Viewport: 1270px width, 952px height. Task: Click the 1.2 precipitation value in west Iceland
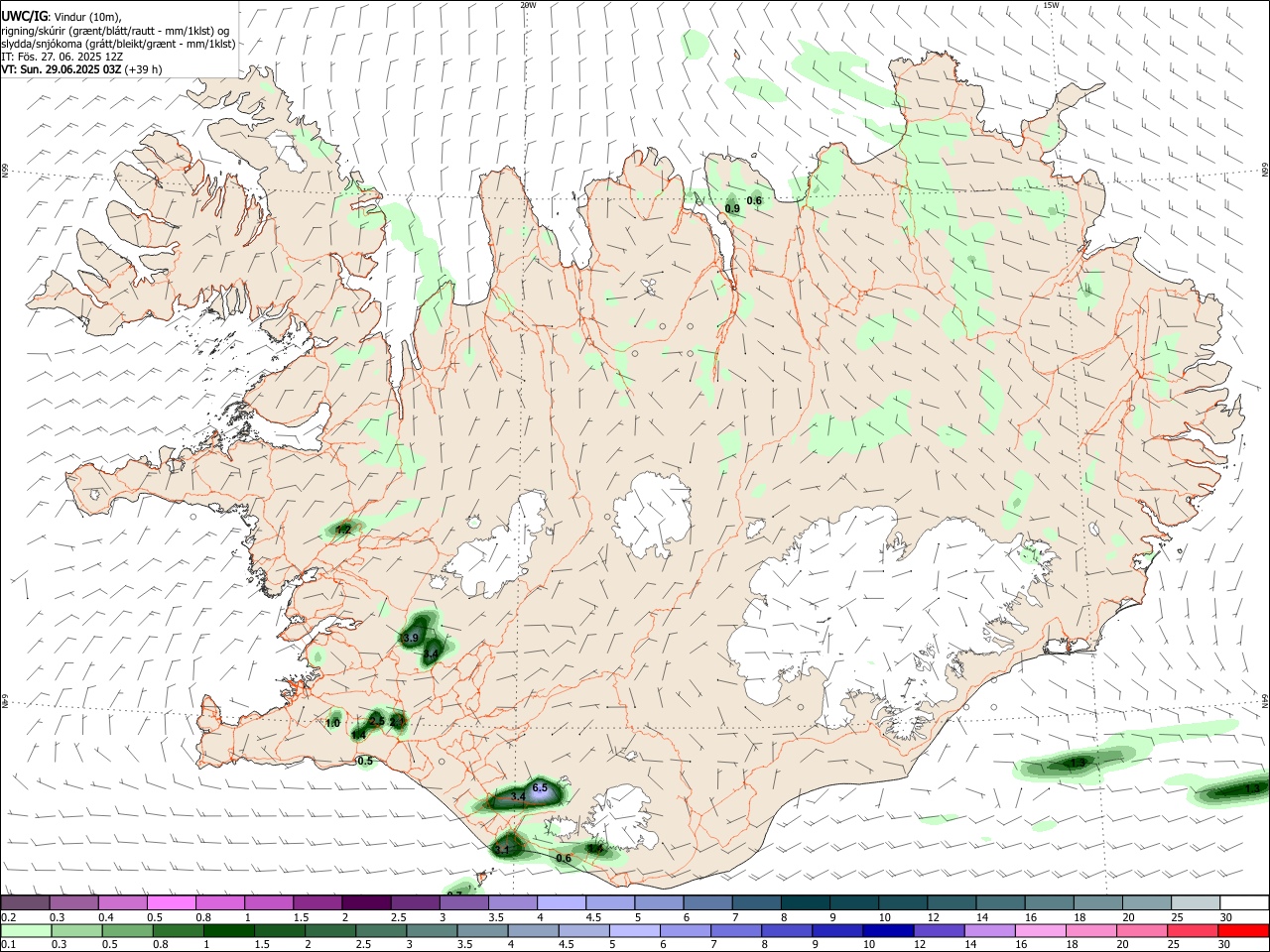343,531
